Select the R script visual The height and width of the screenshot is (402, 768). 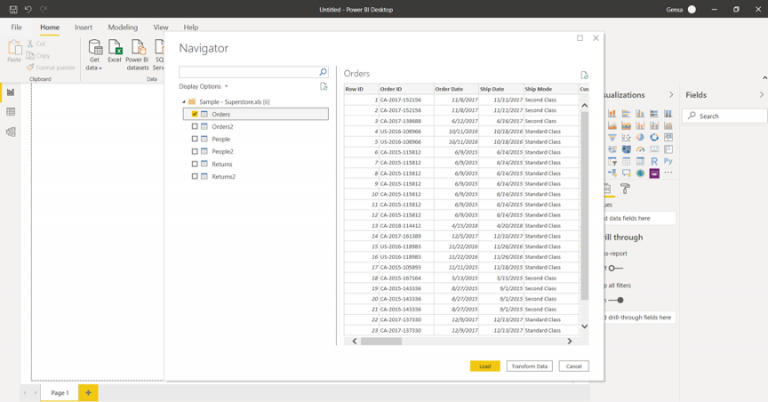[x=654, y=161]
